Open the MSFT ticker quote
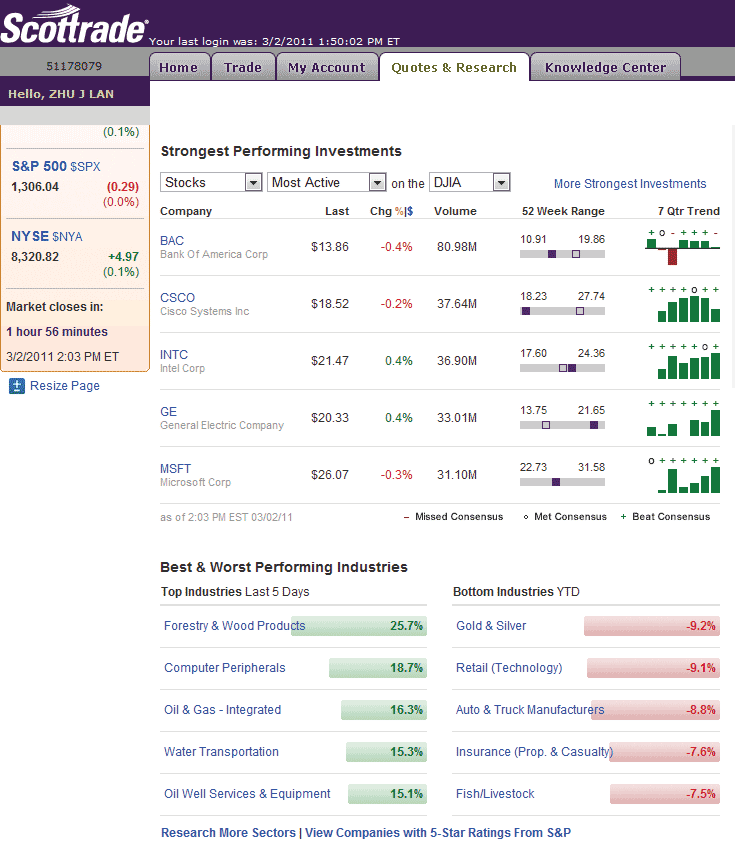The height and width of the screenshot is (850, 735). point(176,468)
